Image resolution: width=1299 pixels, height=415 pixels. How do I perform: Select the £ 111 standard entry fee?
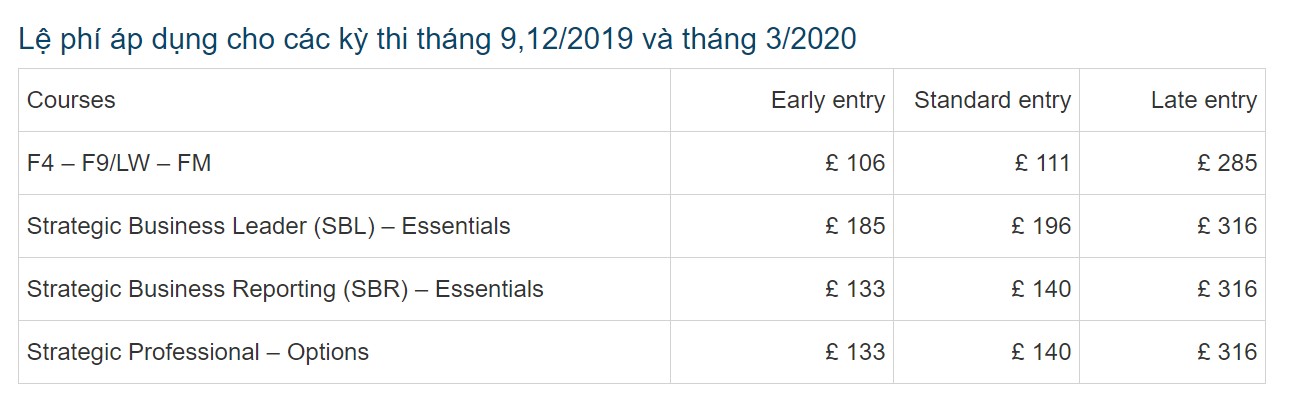pyautogui.click(x=1042, y=163)
